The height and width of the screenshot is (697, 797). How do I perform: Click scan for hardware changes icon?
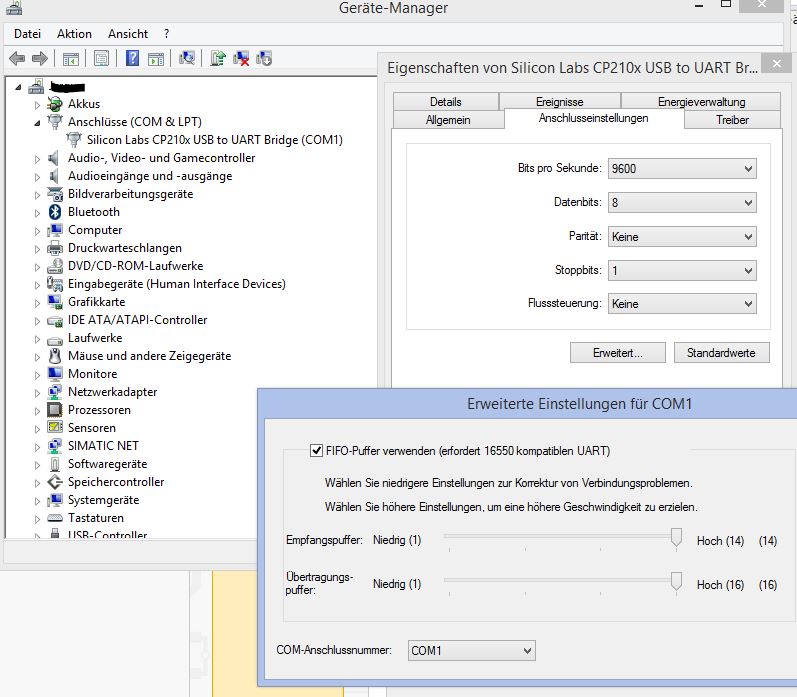coord(186,58)
